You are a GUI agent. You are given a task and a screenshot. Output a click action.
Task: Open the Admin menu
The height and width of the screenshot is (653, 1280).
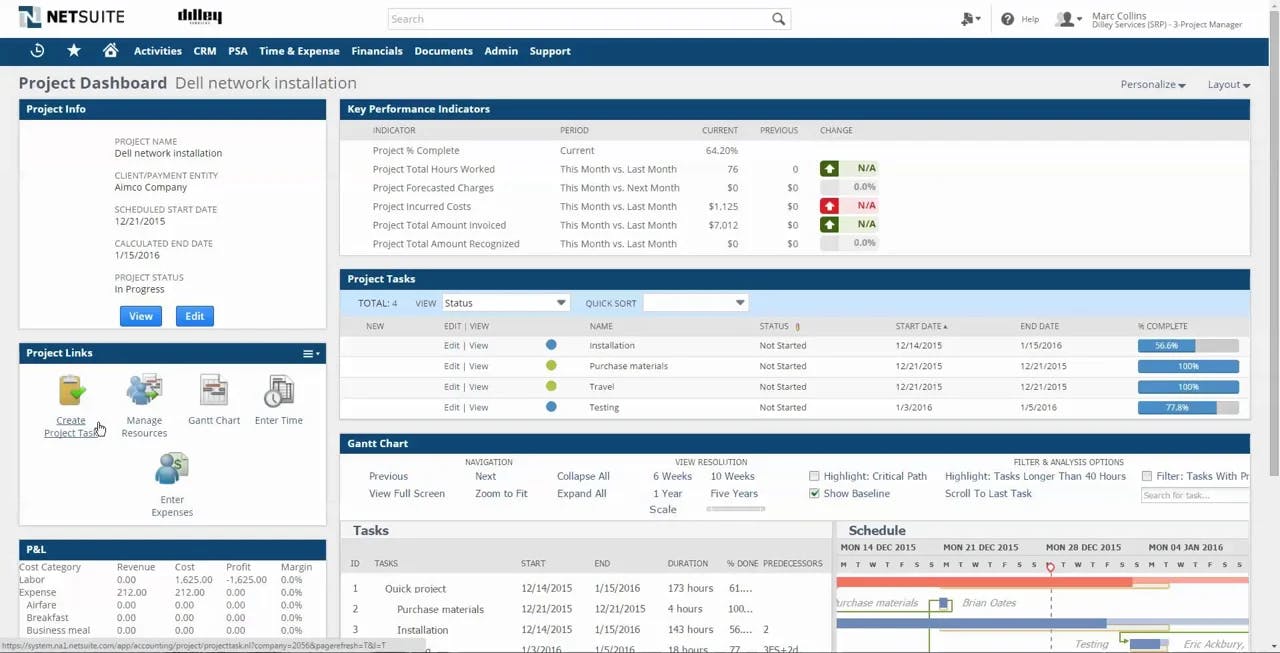(x=501, y=51)
